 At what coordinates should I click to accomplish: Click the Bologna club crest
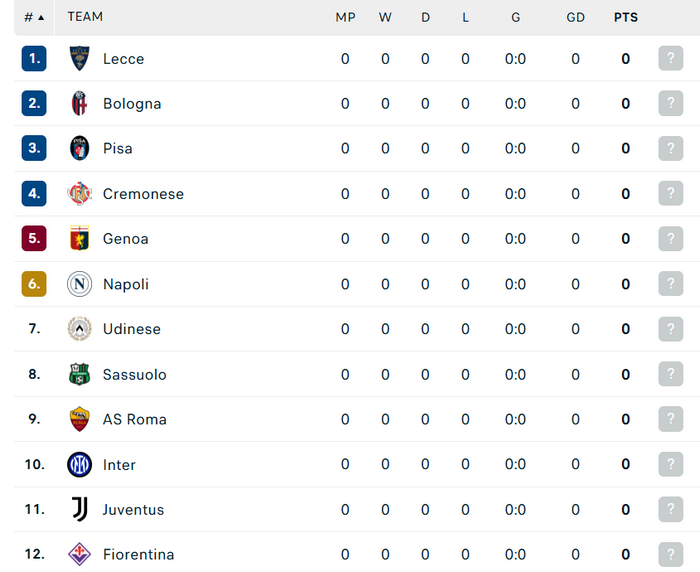pyautogui.click(x=79, y=104)
